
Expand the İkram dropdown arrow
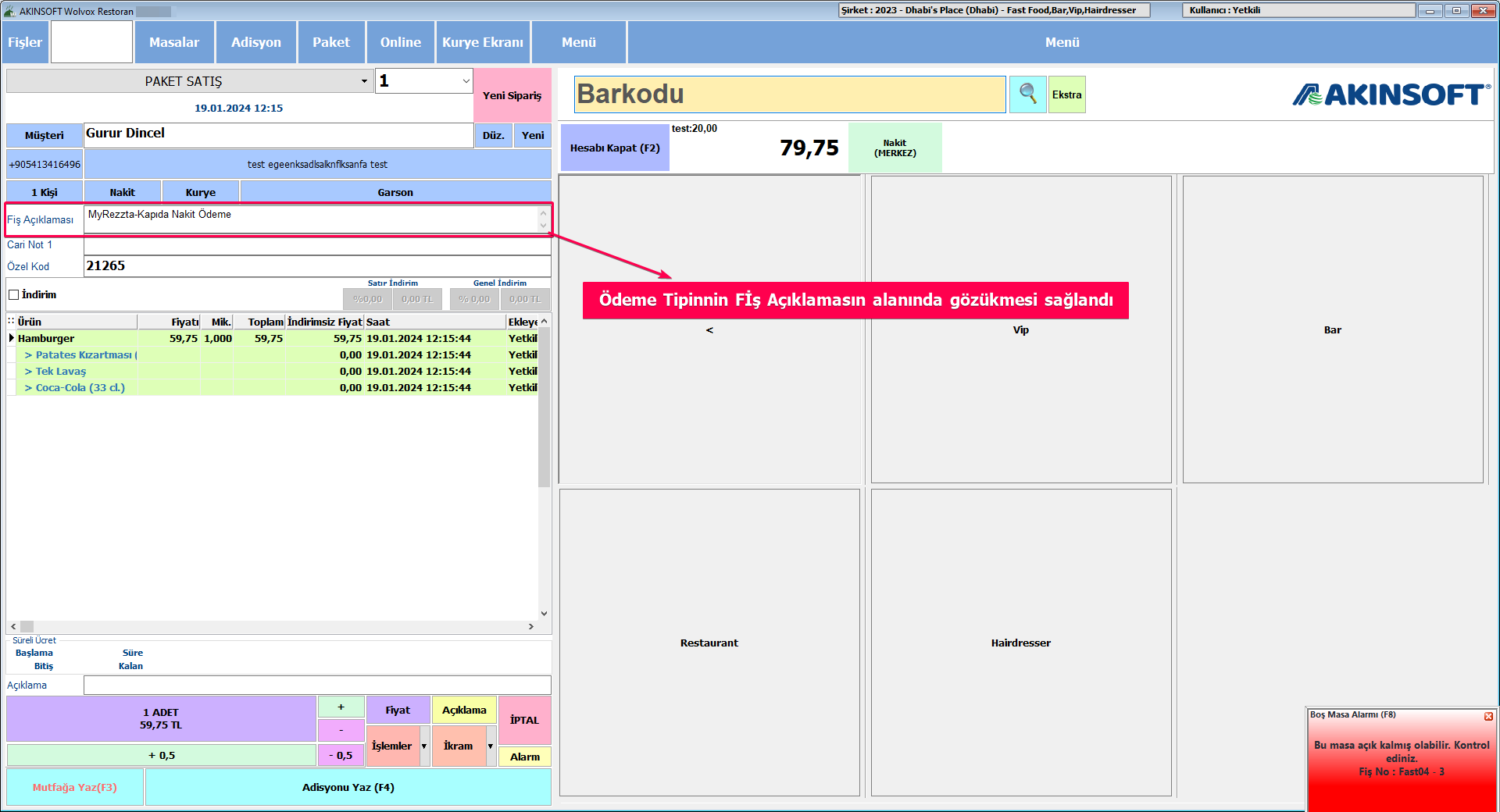[491, 746]
